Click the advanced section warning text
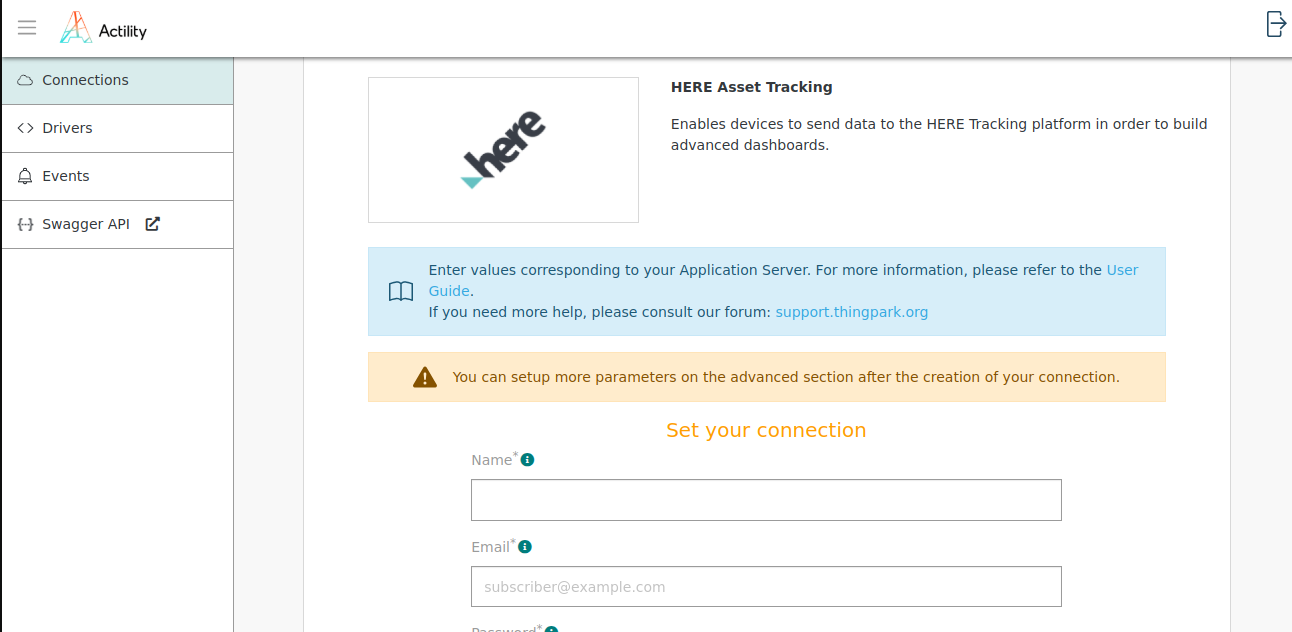 point(786,377)
